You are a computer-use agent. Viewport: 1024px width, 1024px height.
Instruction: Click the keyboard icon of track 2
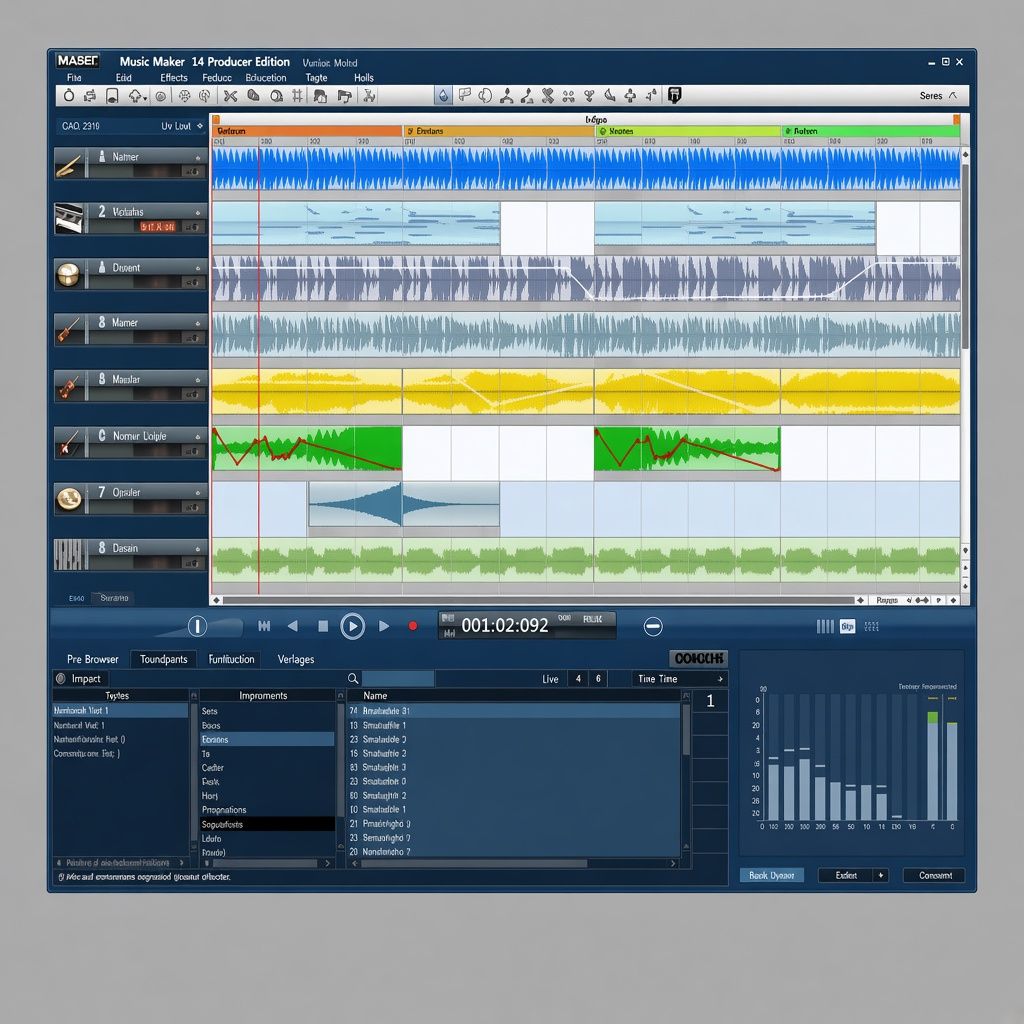(x=69, y=219)
